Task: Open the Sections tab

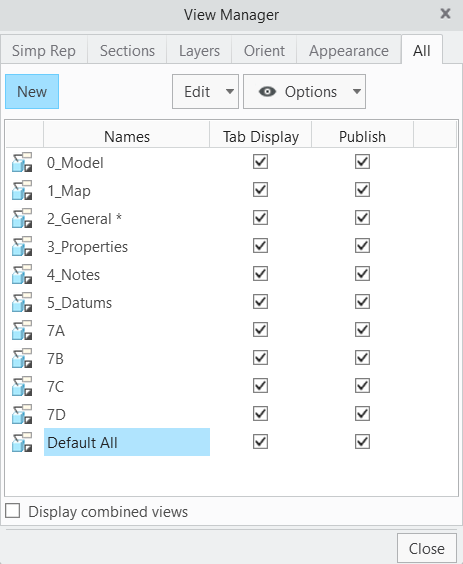Action: pos(127,50)
